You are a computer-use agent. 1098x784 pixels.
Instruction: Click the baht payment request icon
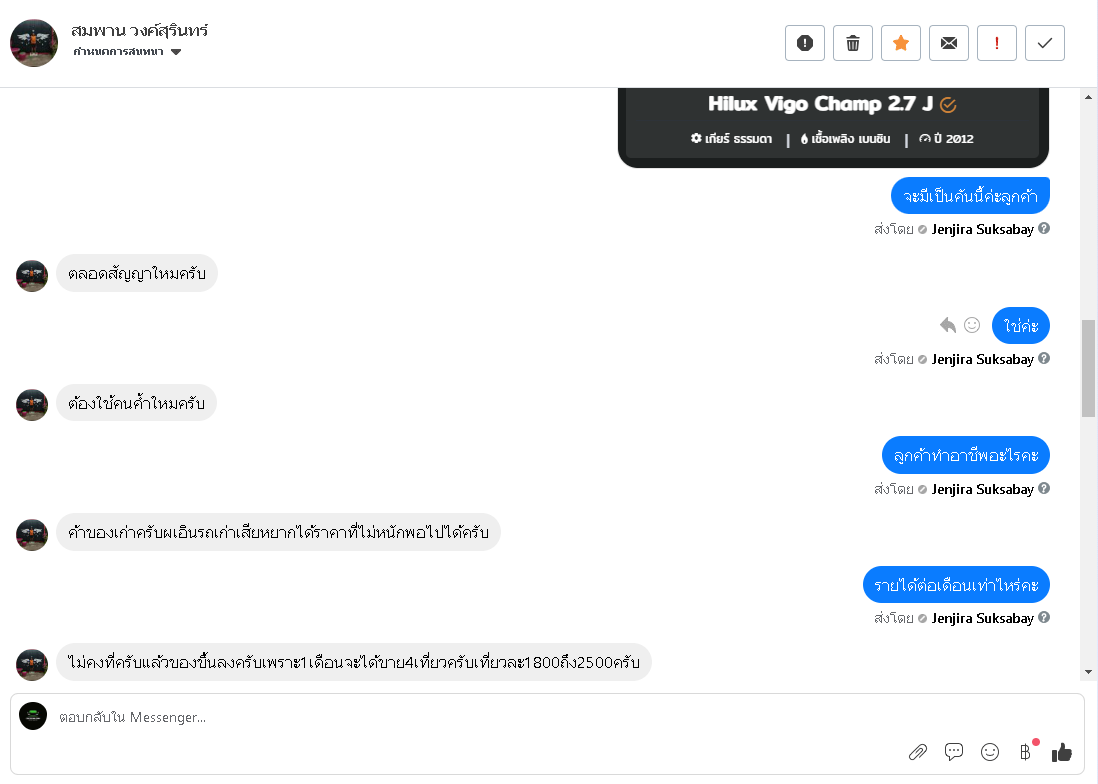click(x=1025, y=752)
